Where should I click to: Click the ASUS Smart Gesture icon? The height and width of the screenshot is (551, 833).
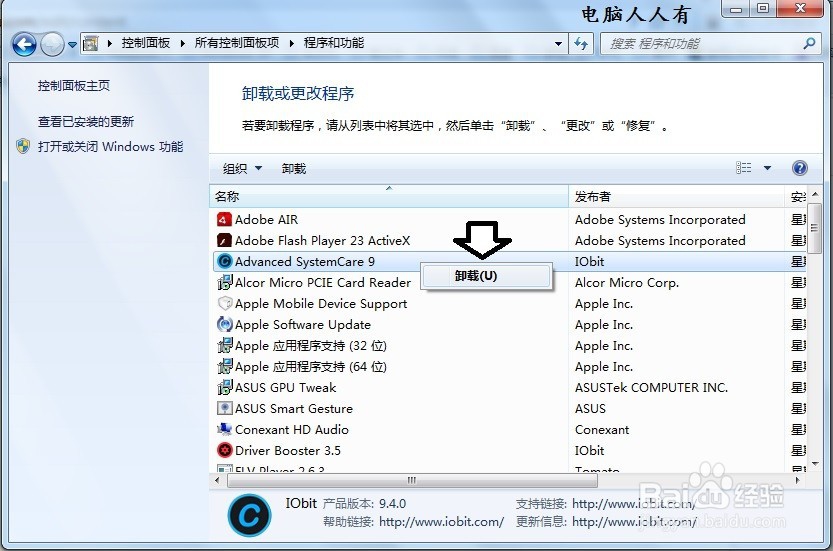[x=225, y=408]
